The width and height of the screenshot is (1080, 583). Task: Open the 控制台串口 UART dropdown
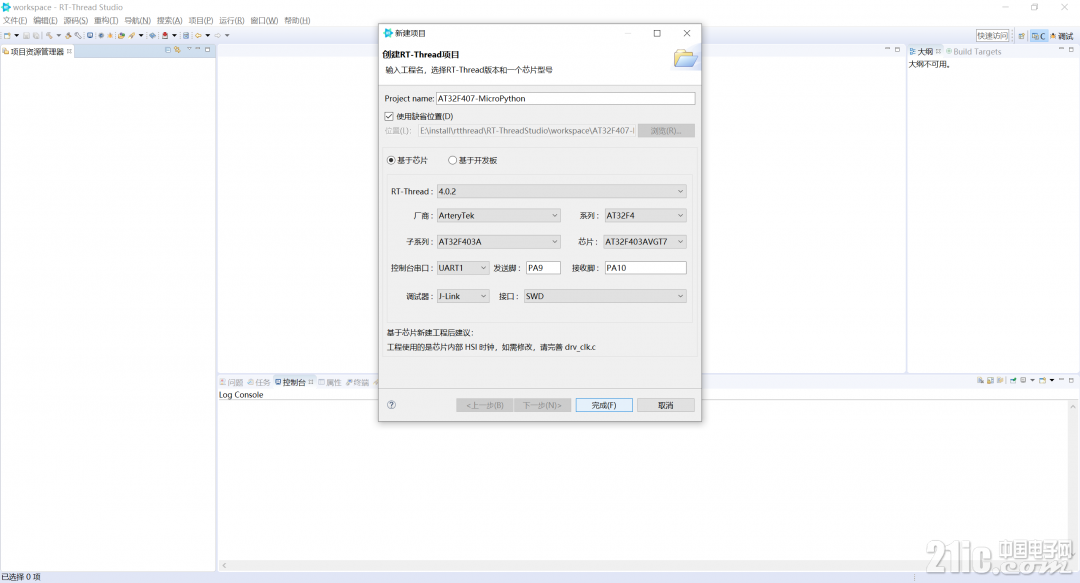(463, 268)
